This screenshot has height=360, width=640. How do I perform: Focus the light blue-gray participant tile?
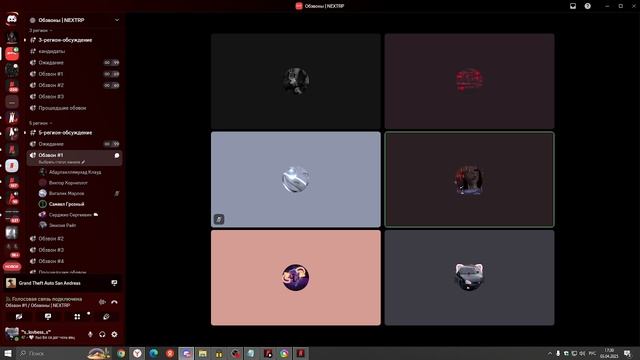click(296, 179)
